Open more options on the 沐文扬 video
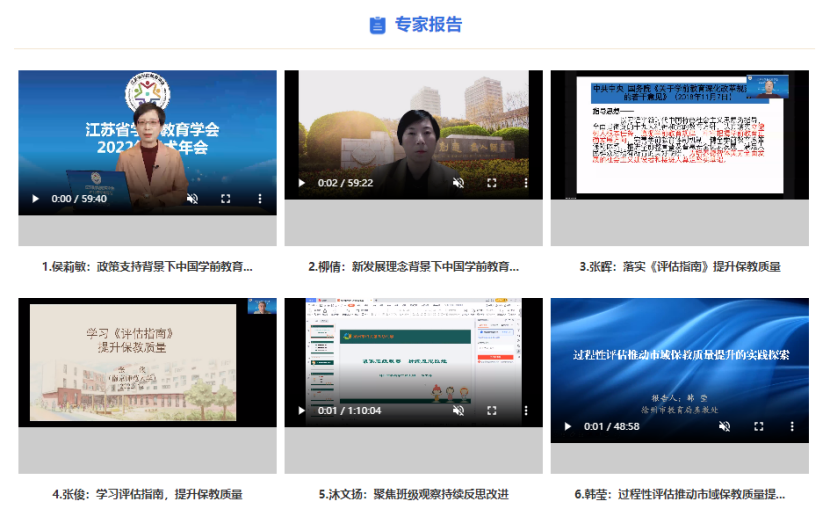830x516 pixels. point(526,410)
